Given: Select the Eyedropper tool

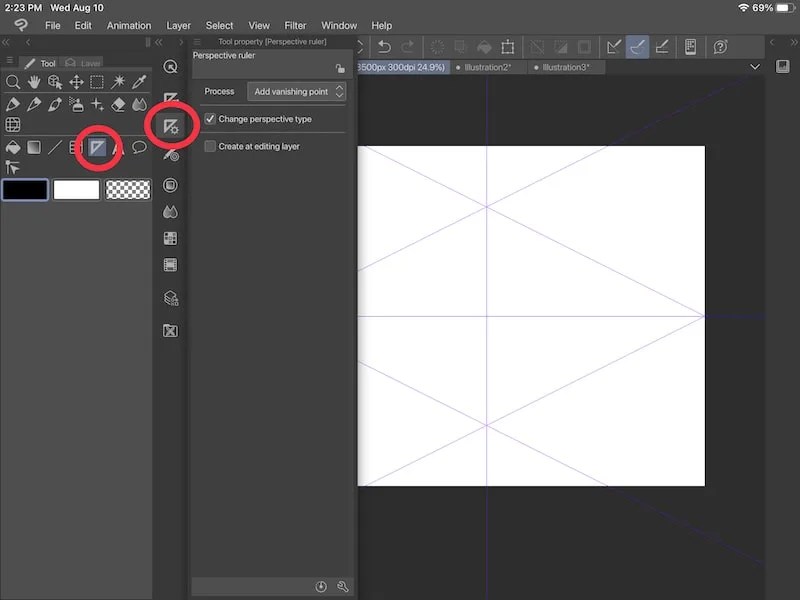Looking at the screenshot, I should [137, 83].
